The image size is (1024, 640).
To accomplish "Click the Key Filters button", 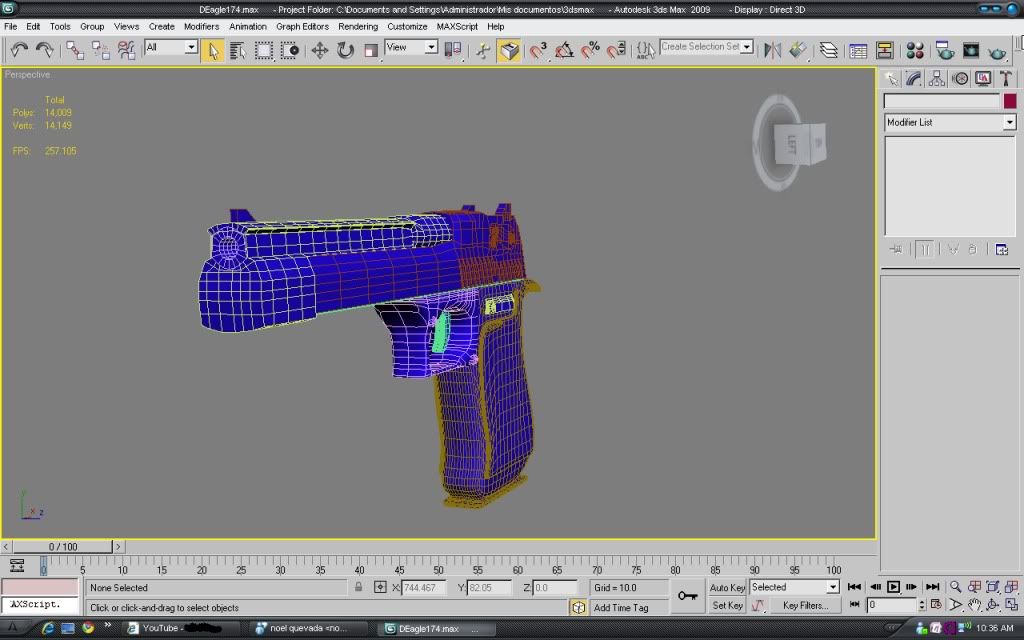I will coord(805,605).
